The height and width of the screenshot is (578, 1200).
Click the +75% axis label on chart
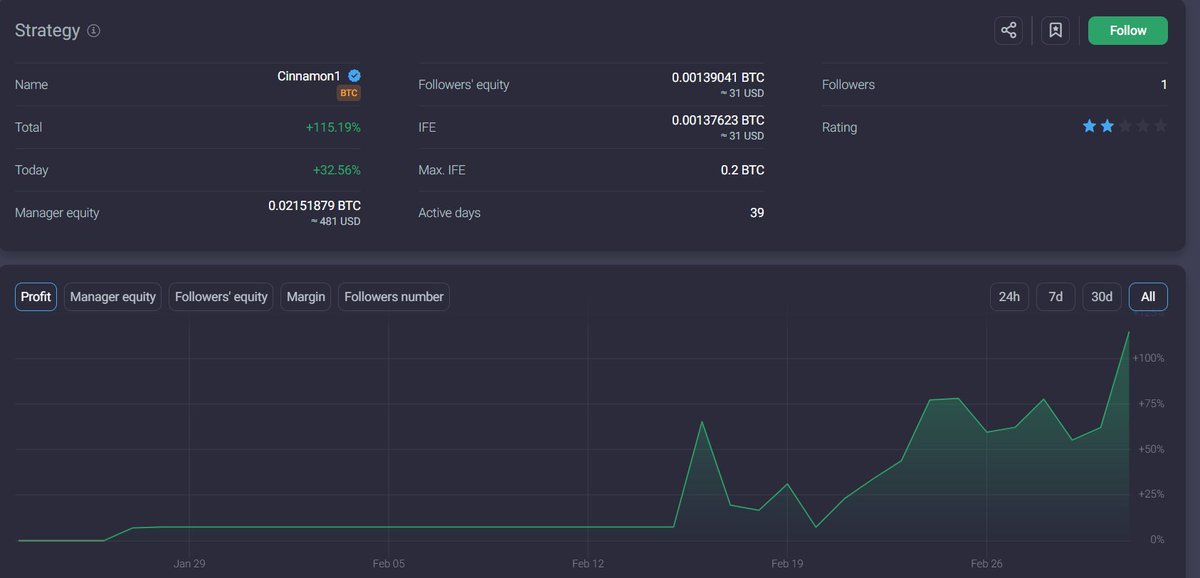[1151, 404]
